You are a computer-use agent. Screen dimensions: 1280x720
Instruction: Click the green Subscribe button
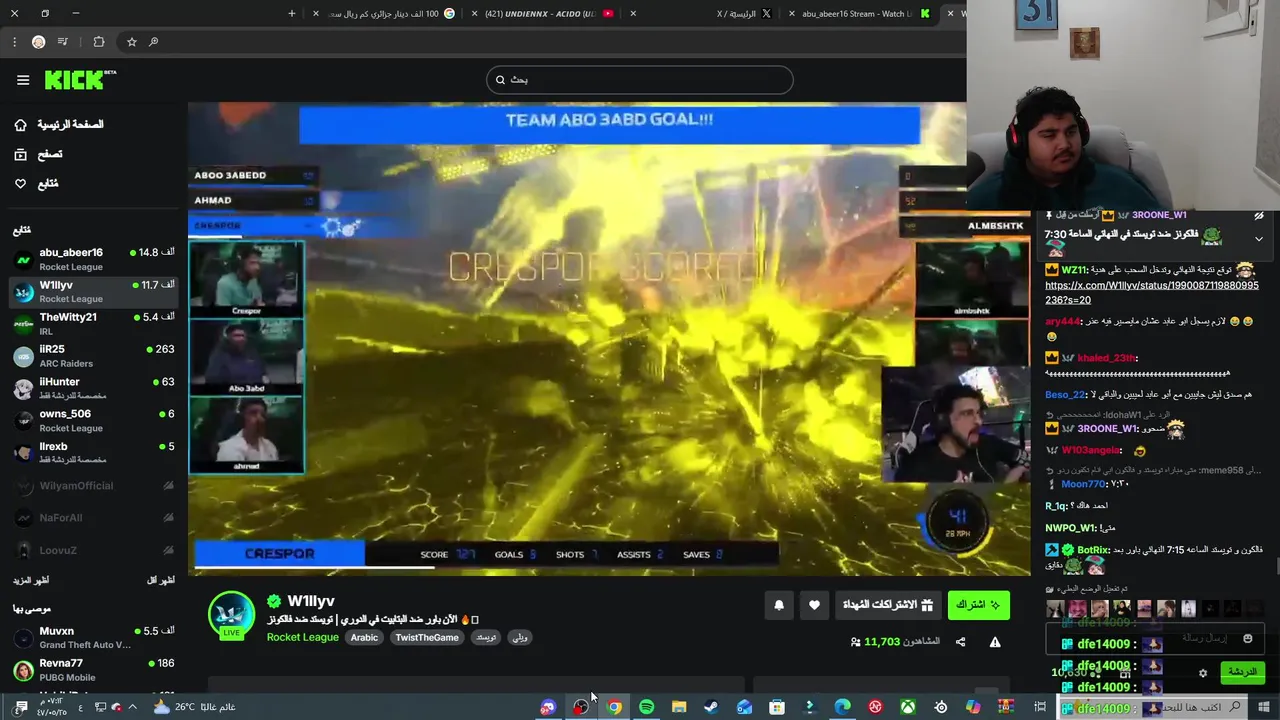point(978,604)
